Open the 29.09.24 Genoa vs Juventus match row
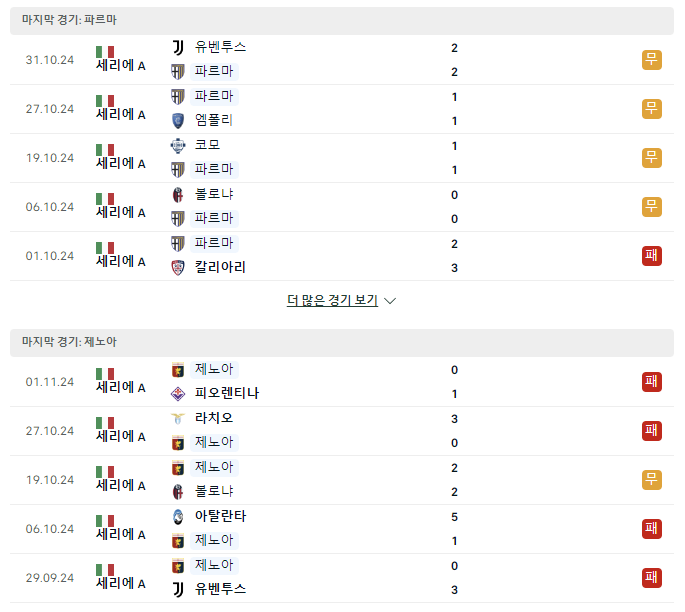 (x=342, y=578)
